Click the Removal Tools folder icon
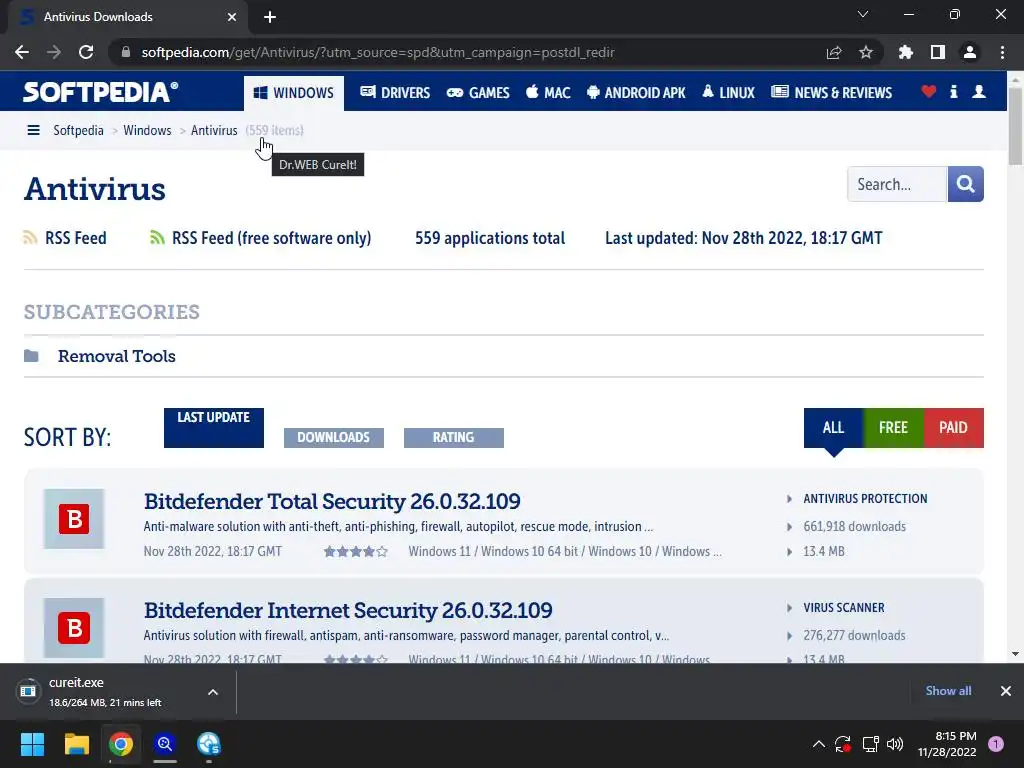The image size is (1024, 768). point(31,356)
